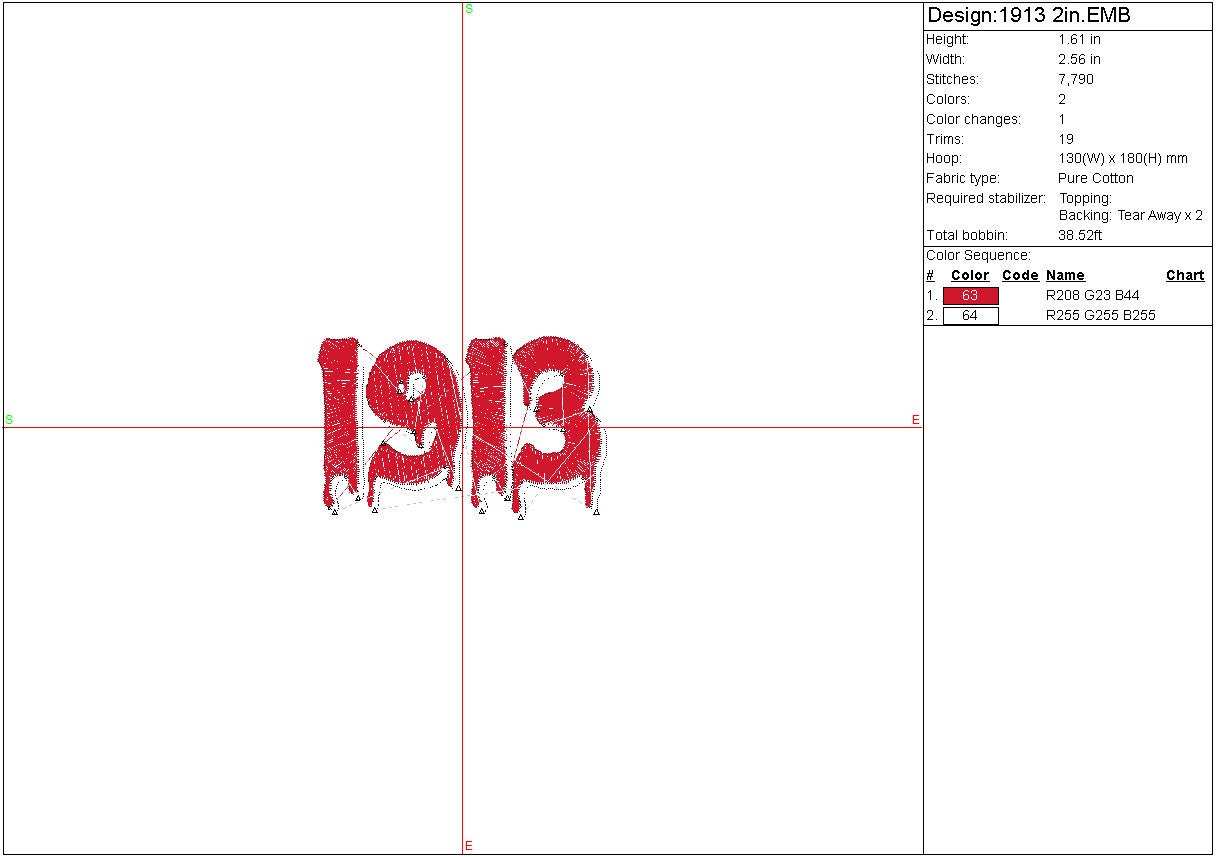The image size is (1216, 857).
Task: Click the red E marker at bottom
Action: coord(468,846)
